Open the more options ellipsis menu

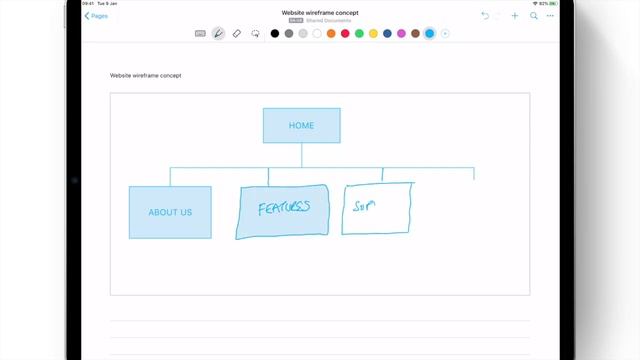[550, 16]
